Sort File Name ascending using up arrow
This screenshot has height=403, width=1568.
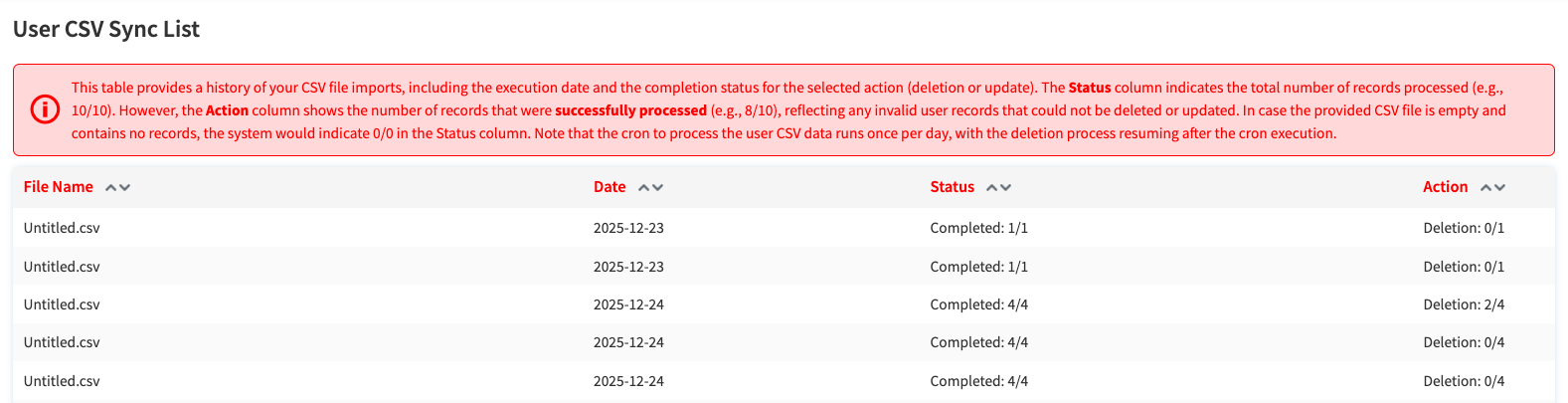click(111, 187)
